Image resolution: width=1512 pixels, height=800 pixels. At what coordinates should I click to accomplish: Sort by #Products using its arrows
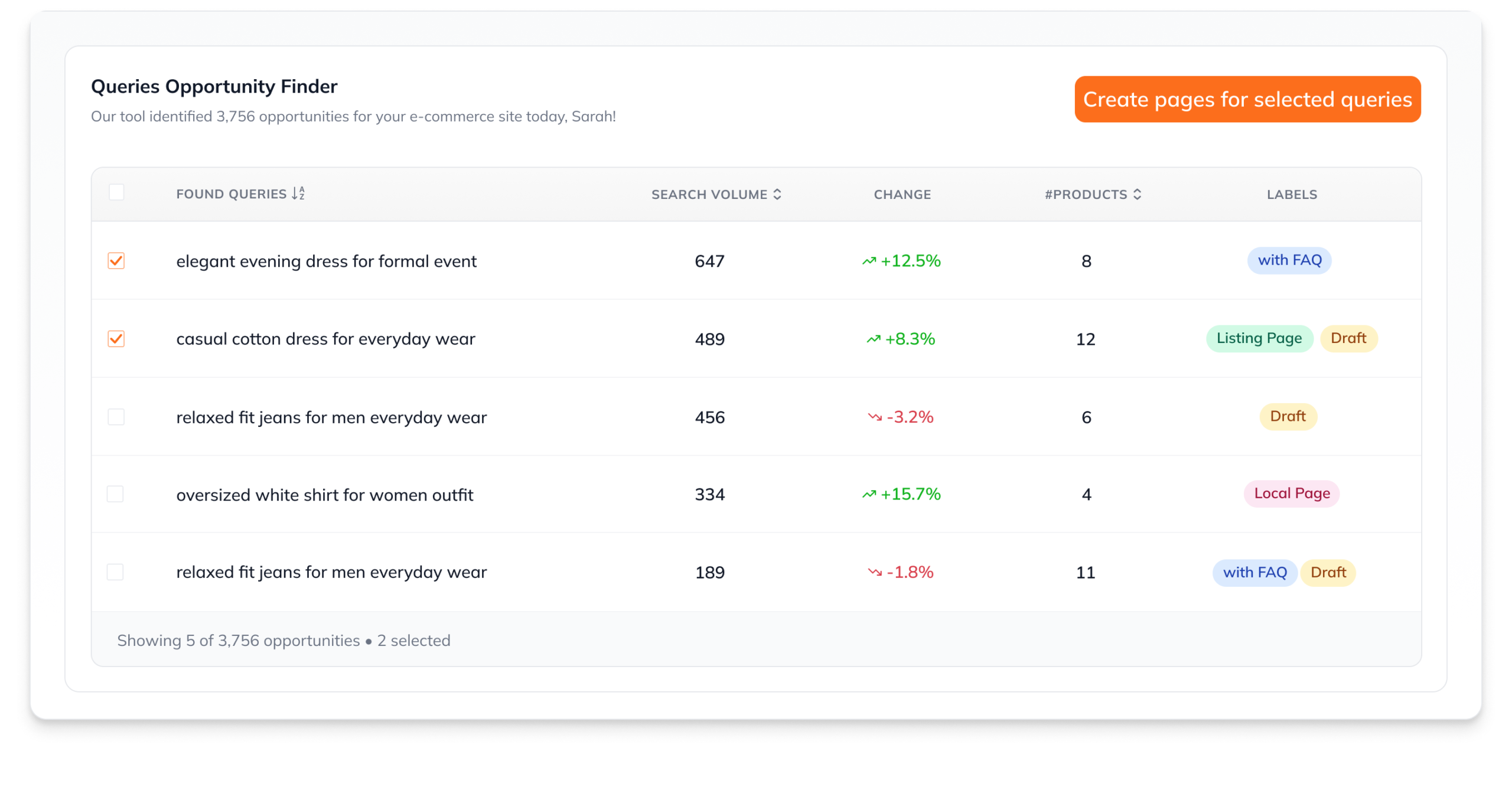tap(1137, 194)
